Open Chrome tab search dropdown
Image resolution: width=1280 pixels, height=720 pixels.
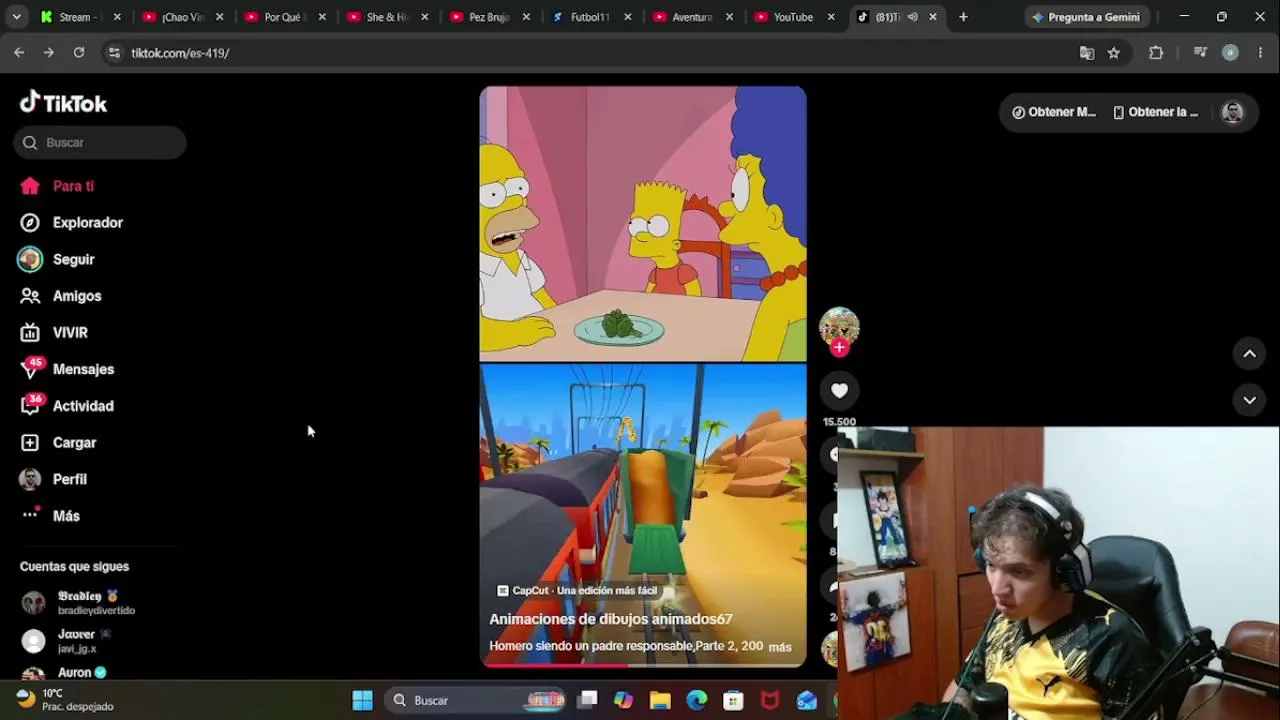[x=16, y=17]
